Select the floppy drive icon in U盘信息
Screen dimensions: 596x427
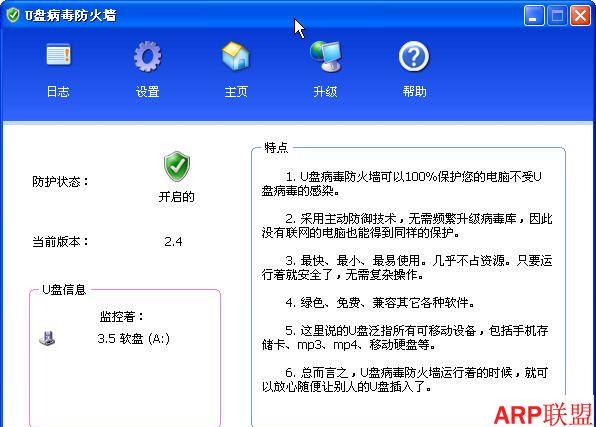[x=48, y=338]
